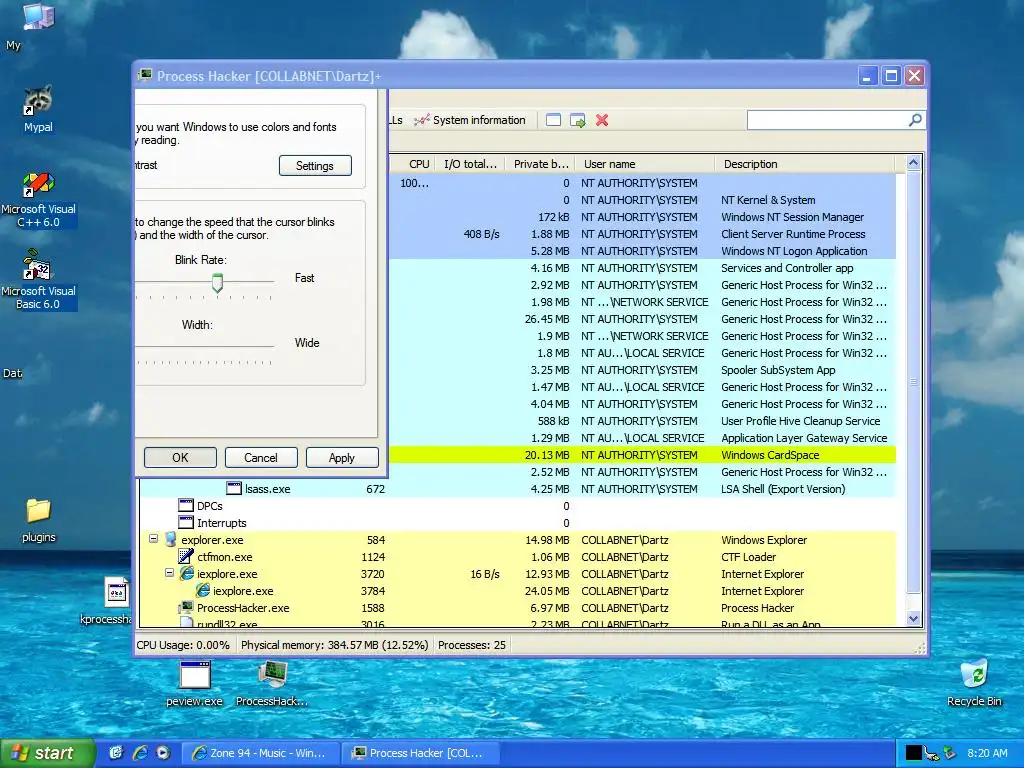Viewport: 1024px width, 768px height.
Task: Click Show Desktop quick launch icon
Action: [x=116, y=753]
